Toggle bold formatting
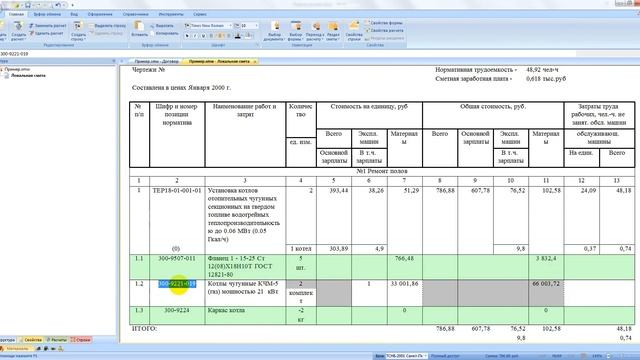Viewport: 640px width, 360px height. click(x=187, y=36)
